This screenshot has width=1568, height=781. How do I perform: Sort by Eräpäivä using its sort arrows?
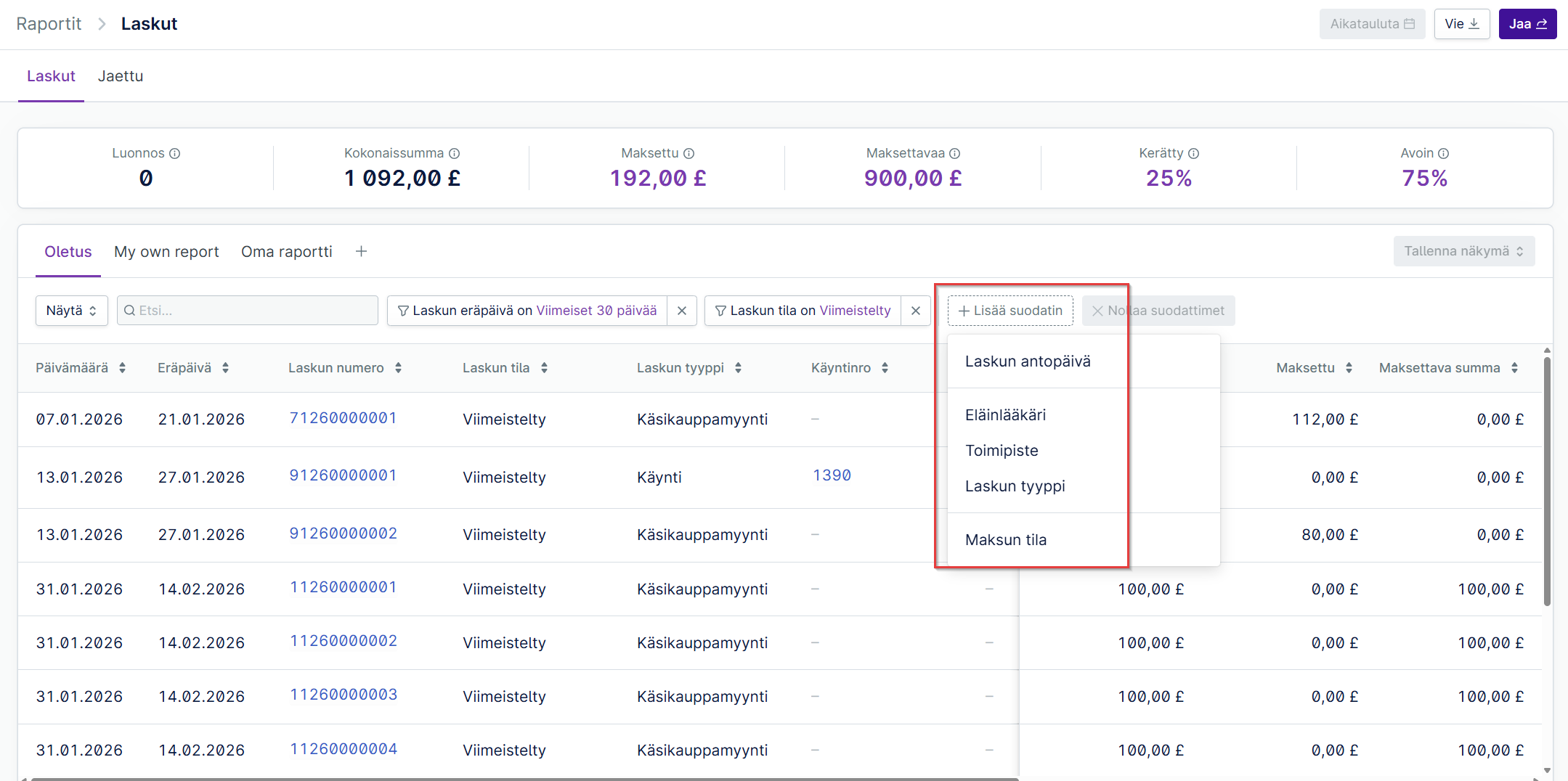(x=226, y=368)
